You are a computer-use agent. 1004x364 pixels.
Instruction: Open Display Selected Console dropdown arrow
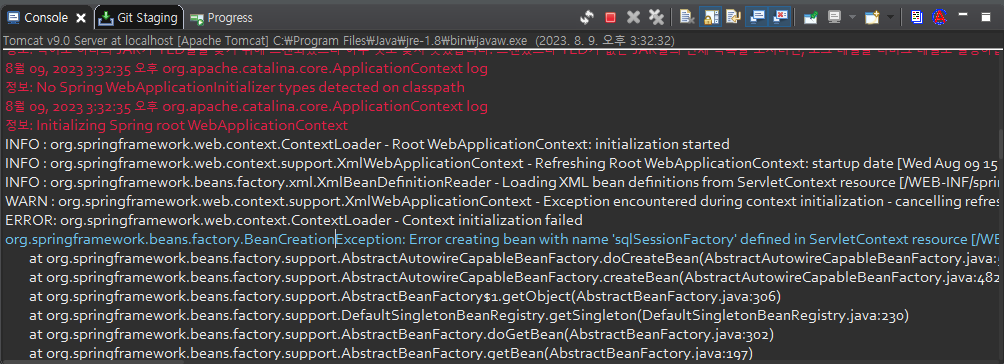point(852,17)
